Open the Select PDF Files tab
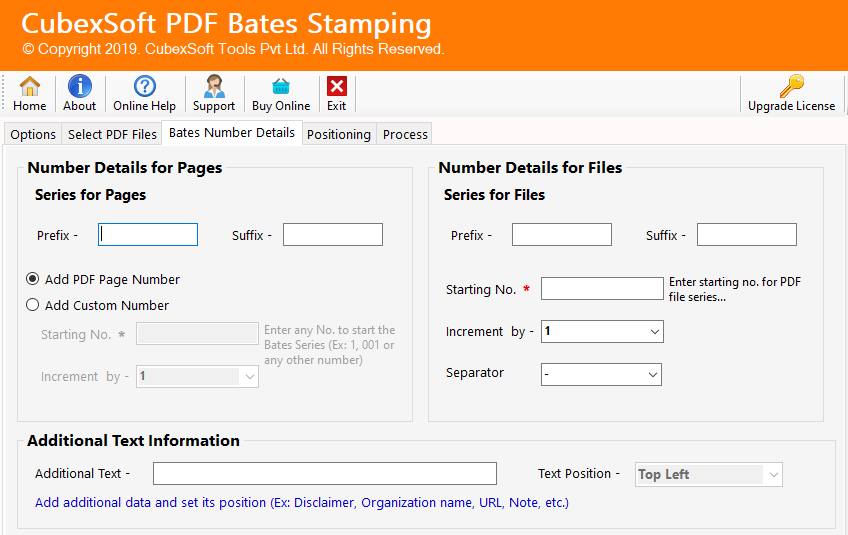Image resolution: width=848 pixels, height=535 pixels. click(112, 135)
